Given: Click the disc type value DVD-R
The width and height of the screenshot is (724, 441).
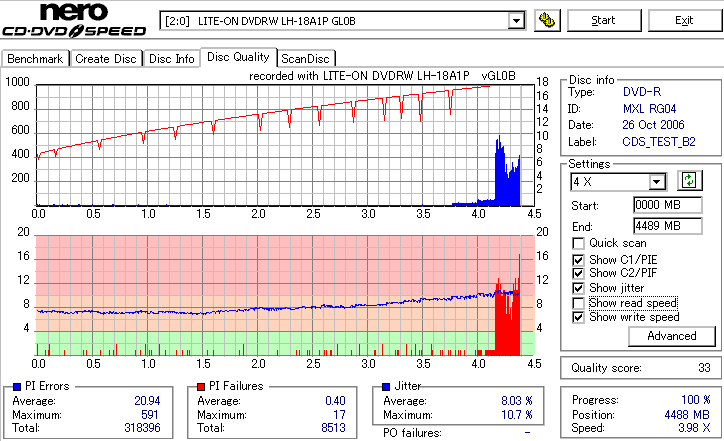Looking at the screenshot, I should click(x=642, y=92).
